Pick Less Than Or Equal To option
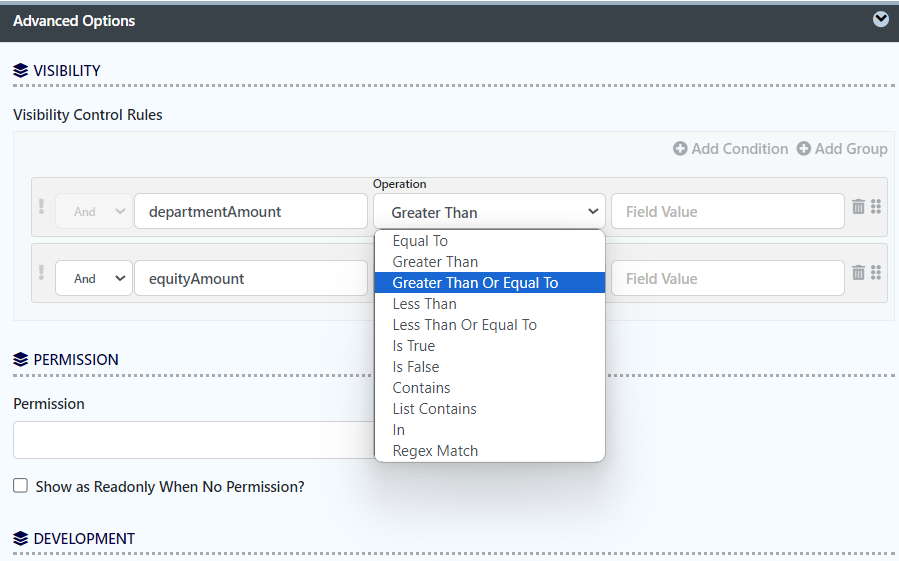This screenshot has width=899, height=561. click(464, 325)
